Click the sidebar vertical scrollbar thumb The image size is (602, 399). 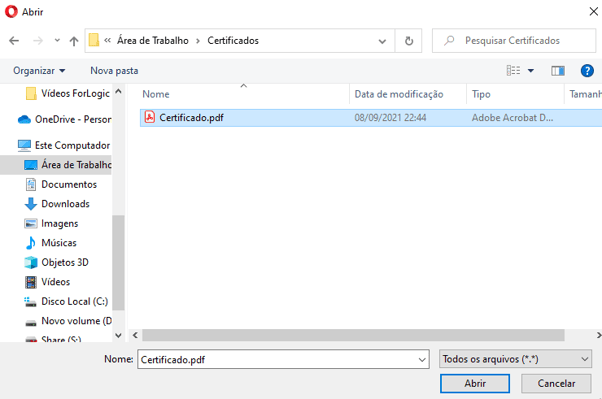point(119,262)
